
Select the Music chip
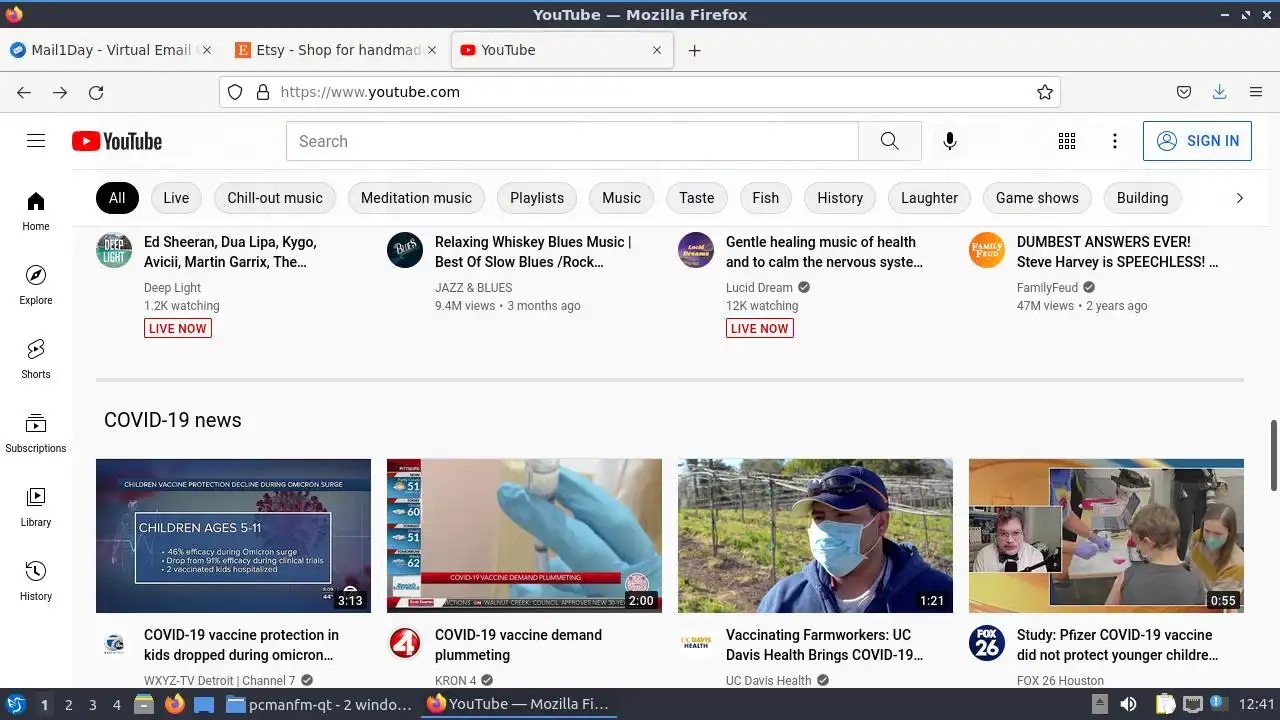(621, 198)
